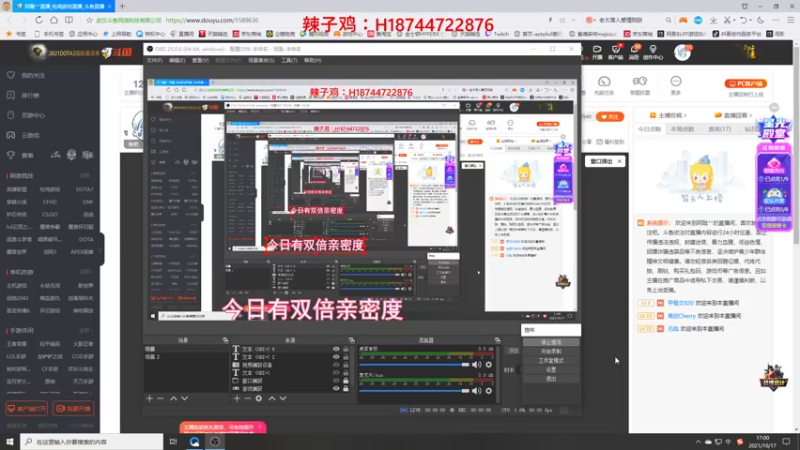Click Windows taskbar search box
This screenshot has height=450, width=800.
coord(92,442)
